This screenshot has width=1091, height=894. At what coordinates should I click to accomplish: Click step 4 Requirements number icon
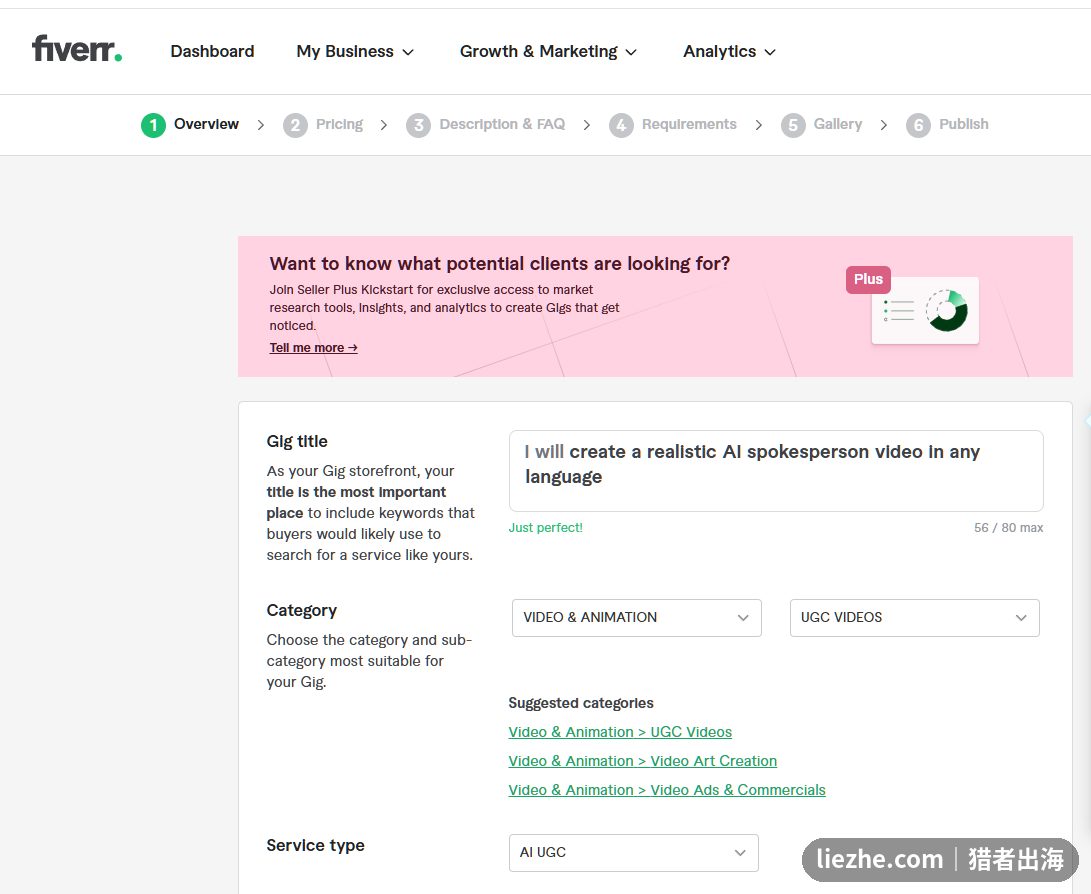tap(621, 125)
